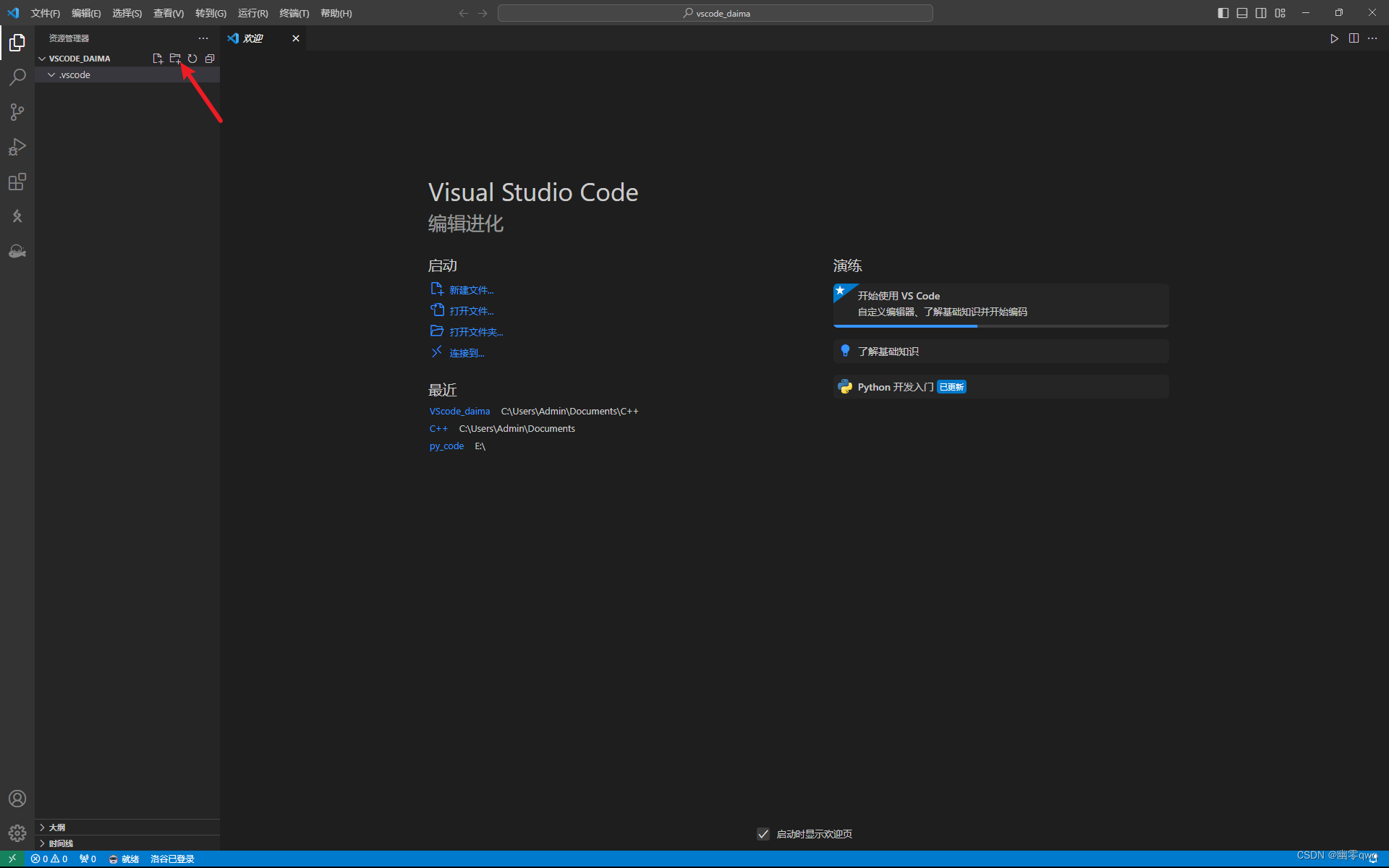Open Python 开发入门 walkthrough
The height and width of the screenshot is (868, 1389).
(1001, 387)
